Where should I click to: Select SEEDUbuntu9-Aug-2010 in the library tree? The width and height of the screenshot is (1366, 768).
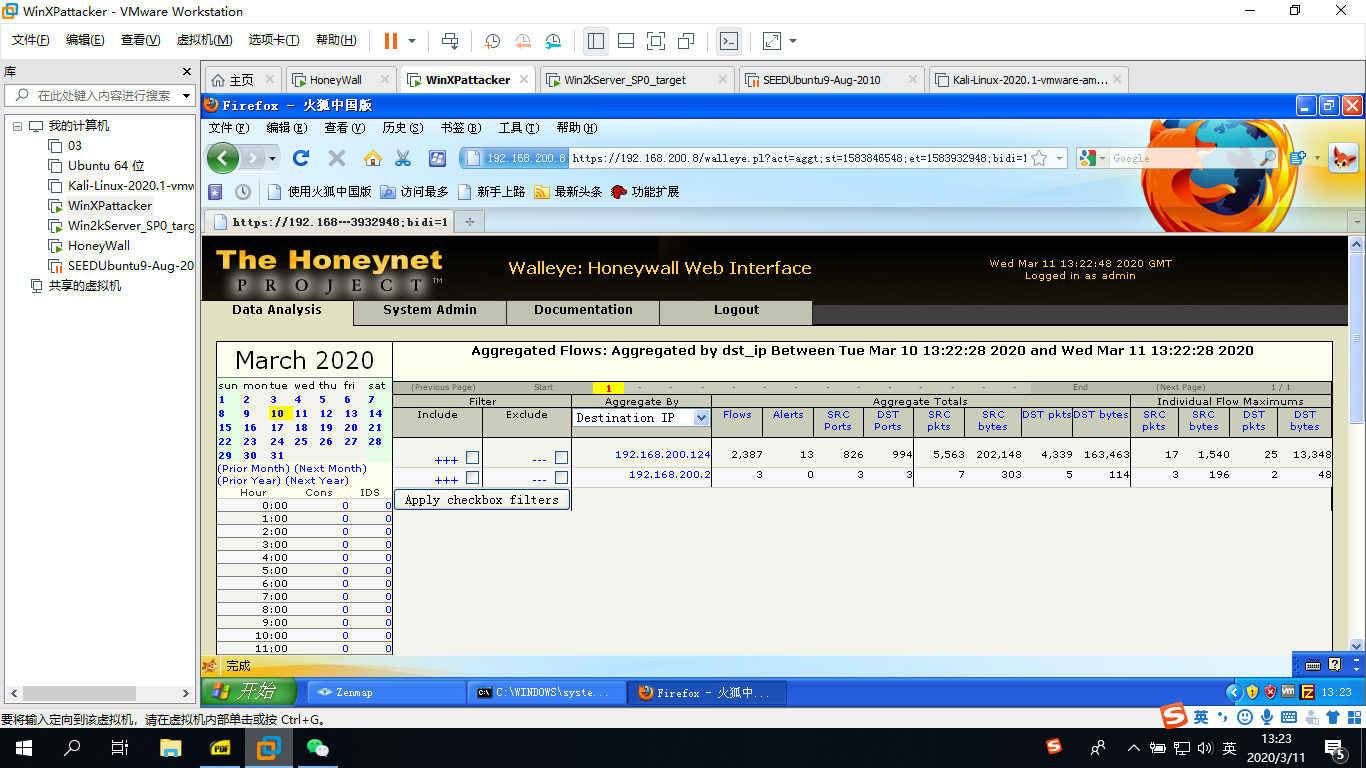[121, 266]
